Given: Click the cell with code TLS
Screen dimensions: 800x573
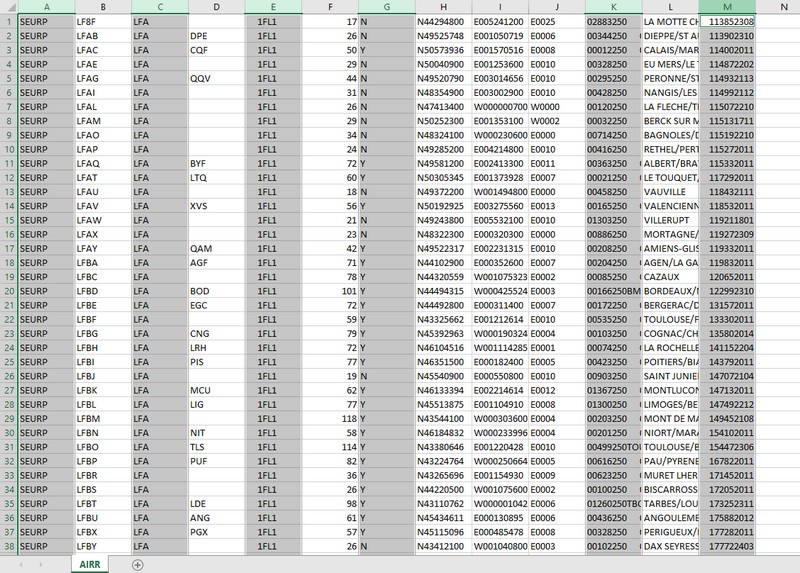Looking at the screenshot, I should 214,447.
